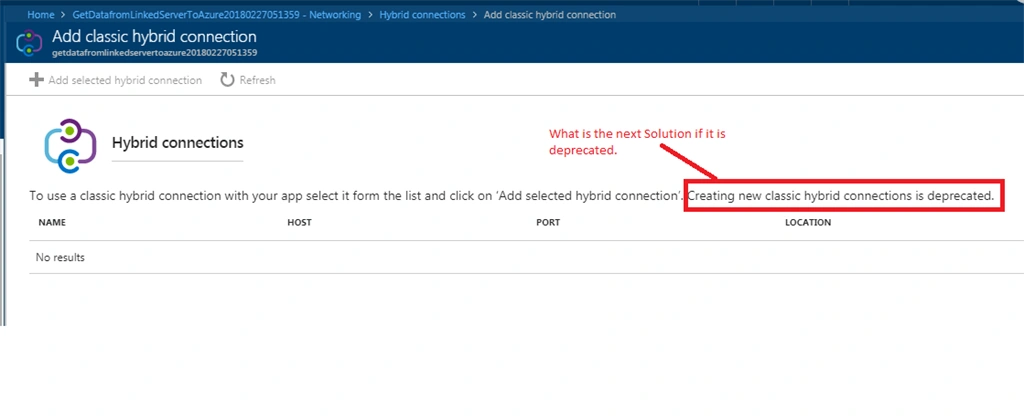The width and height of the screenshot is (1024, 420).
Task: Sort by LOCATION column header
Action: 808,223
